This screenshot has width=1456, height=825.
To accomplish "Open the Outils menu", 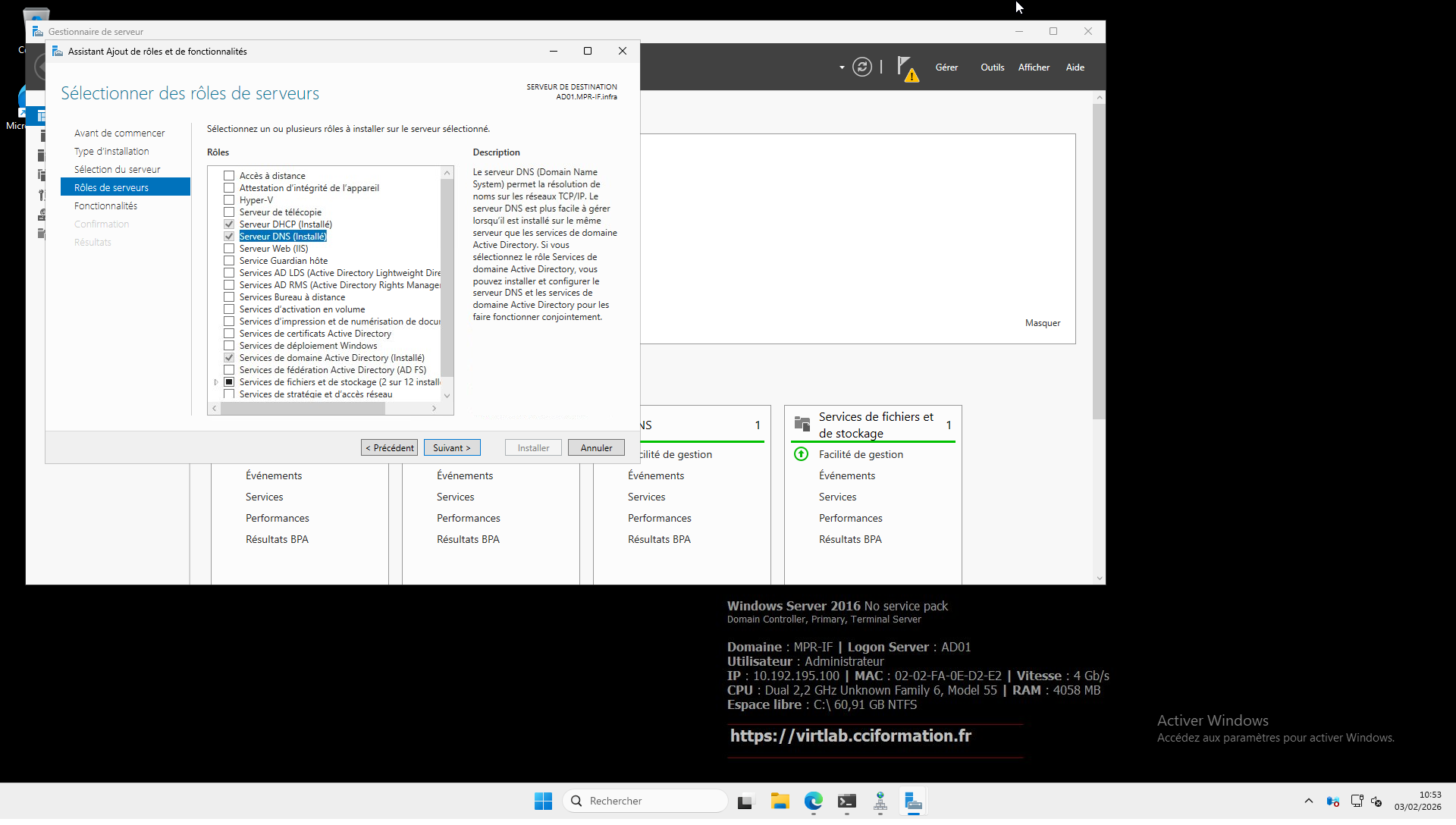I will (992, 67).
